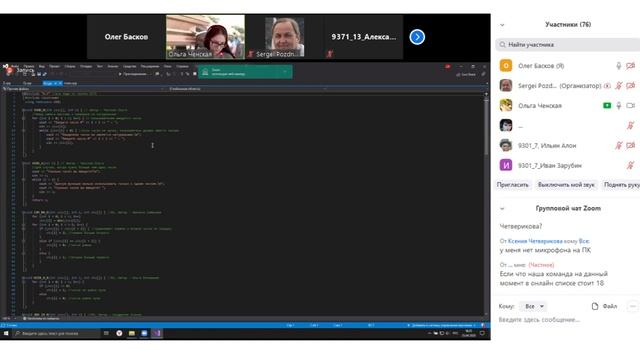640x360 pixels.
Task: Click avatar of the unnamed participant
Action: coord(506,125)
